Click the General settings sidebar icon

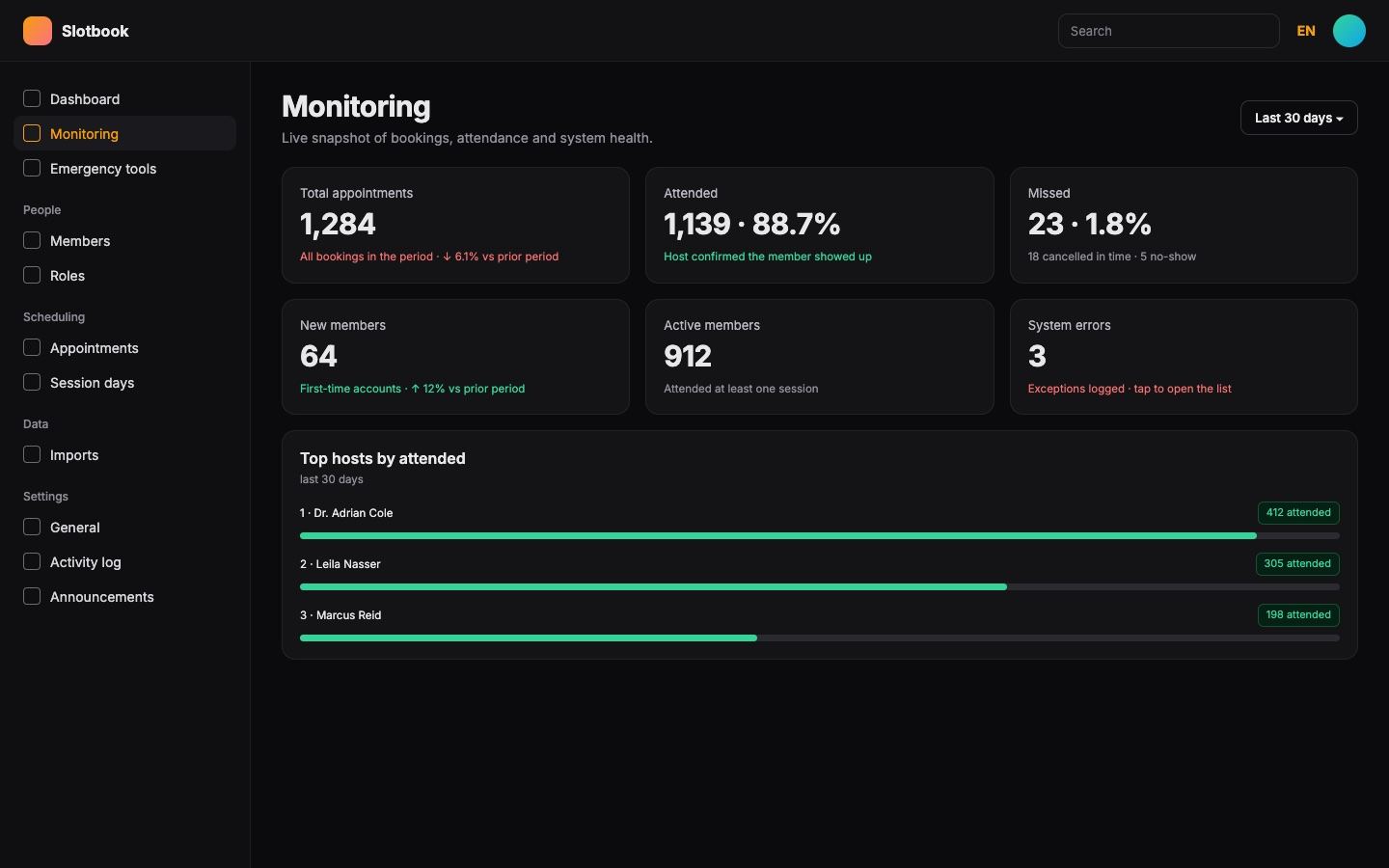(32, 527)
